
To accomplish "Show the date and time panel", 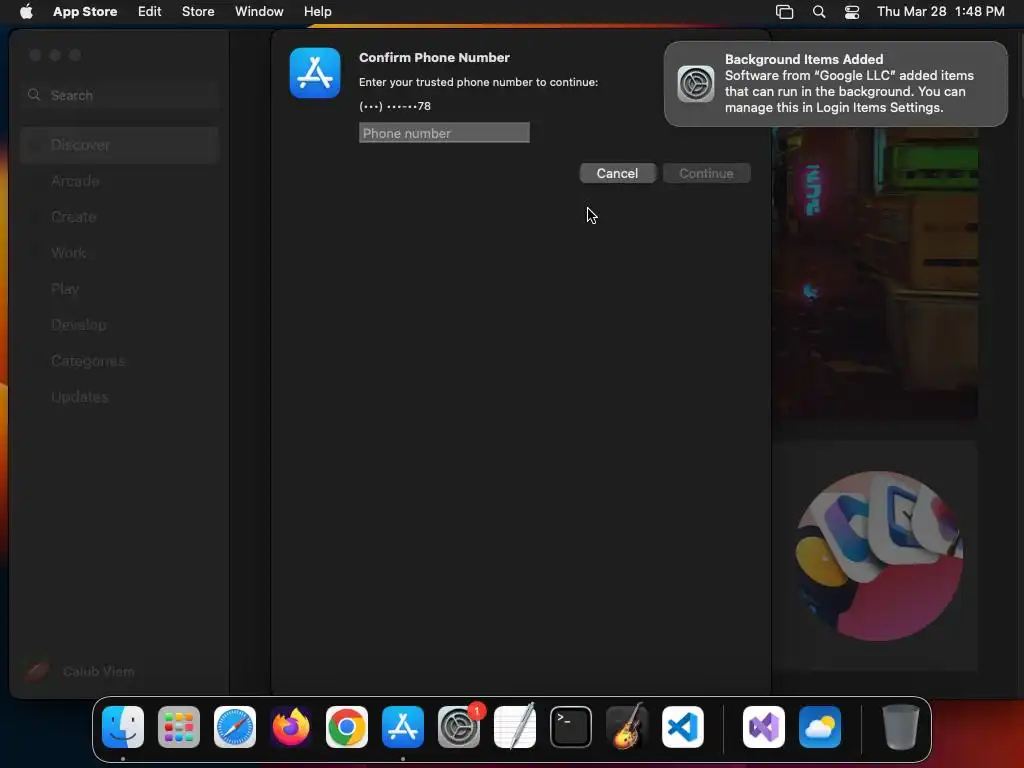I will (940, 11).
